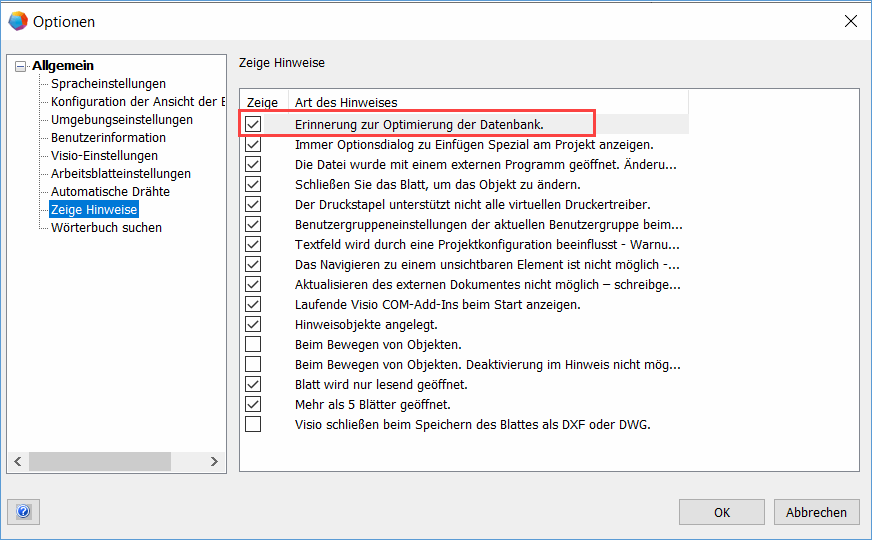Image resolution: width=872 pixels, height=540 pixels.
Task: Click the Optionen app icon in title bar
Action: 17,21
